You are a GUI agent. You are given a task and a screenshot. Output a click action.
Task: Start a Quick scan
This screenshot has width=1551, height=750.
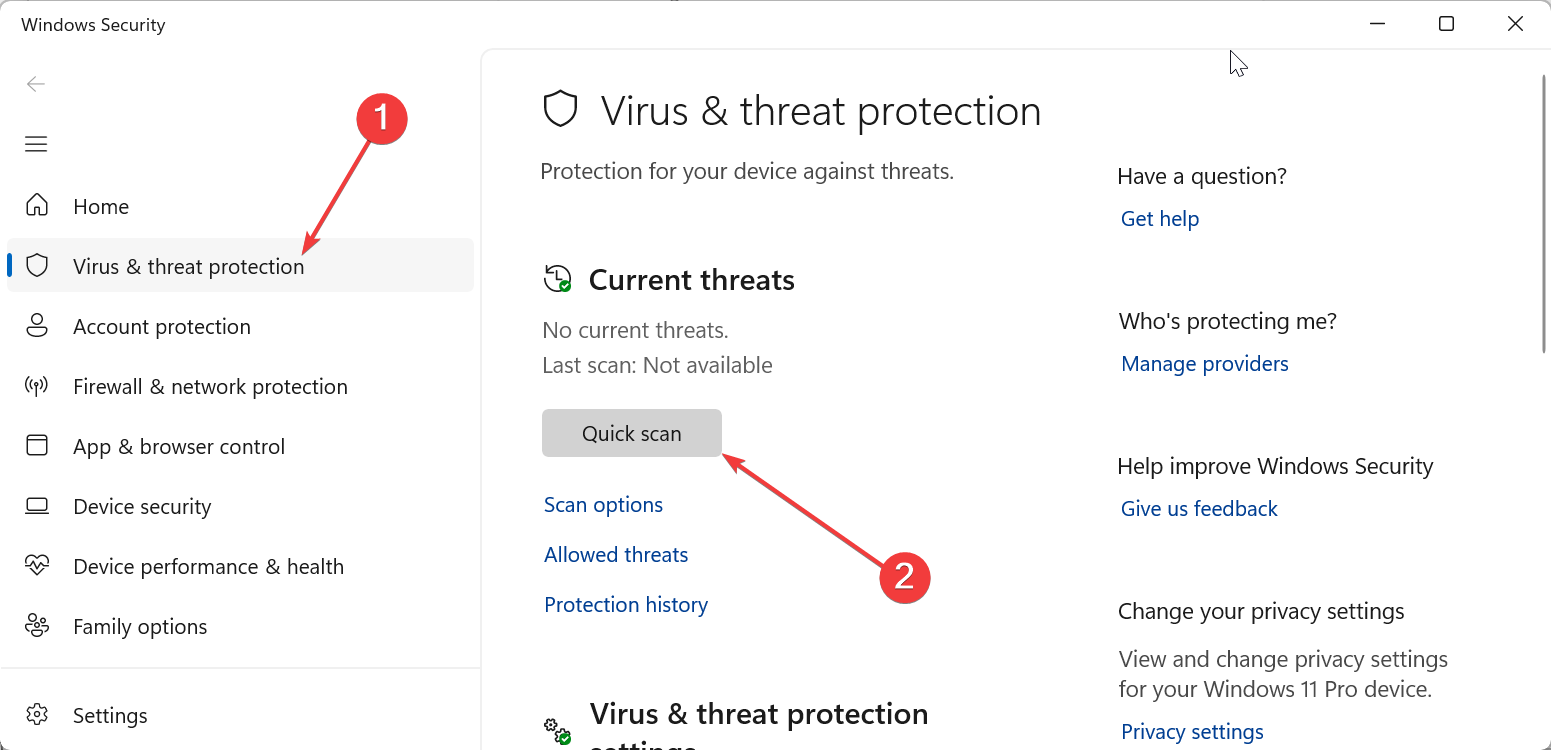coord(631,433)
